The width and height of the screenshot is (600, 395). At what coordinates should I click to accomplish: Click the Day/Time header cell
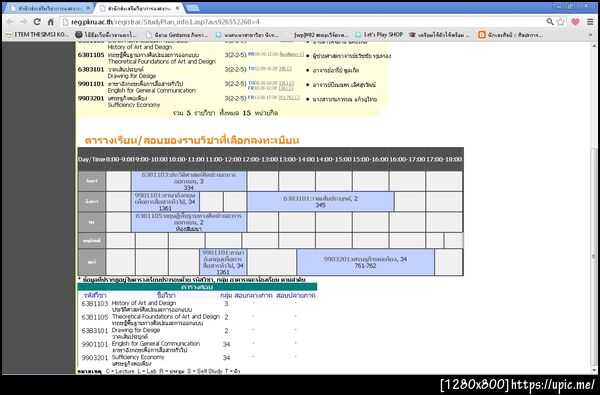[91, 159]
